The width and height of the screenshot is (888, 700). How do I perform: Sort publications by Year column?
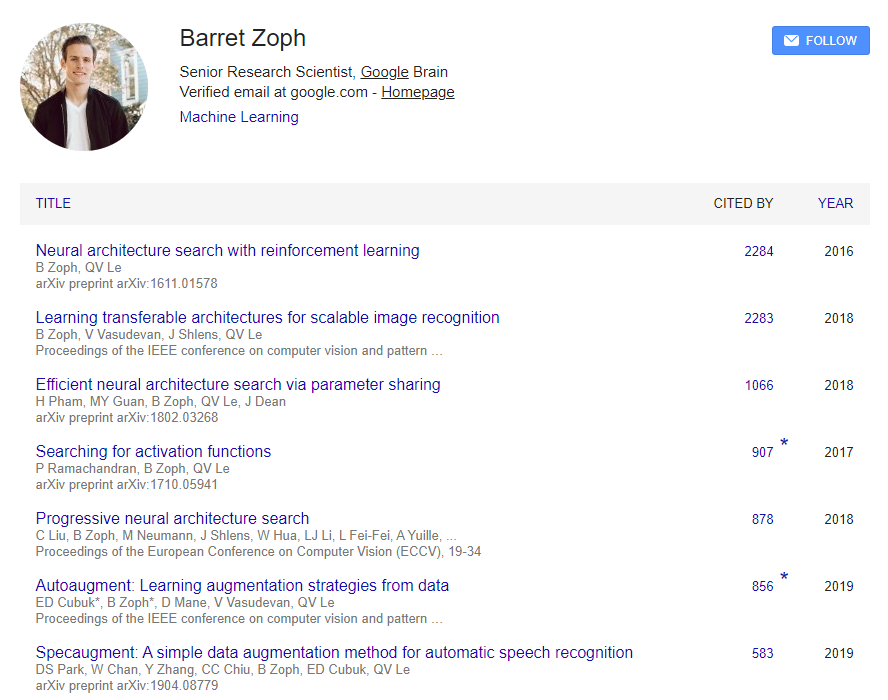835,203
